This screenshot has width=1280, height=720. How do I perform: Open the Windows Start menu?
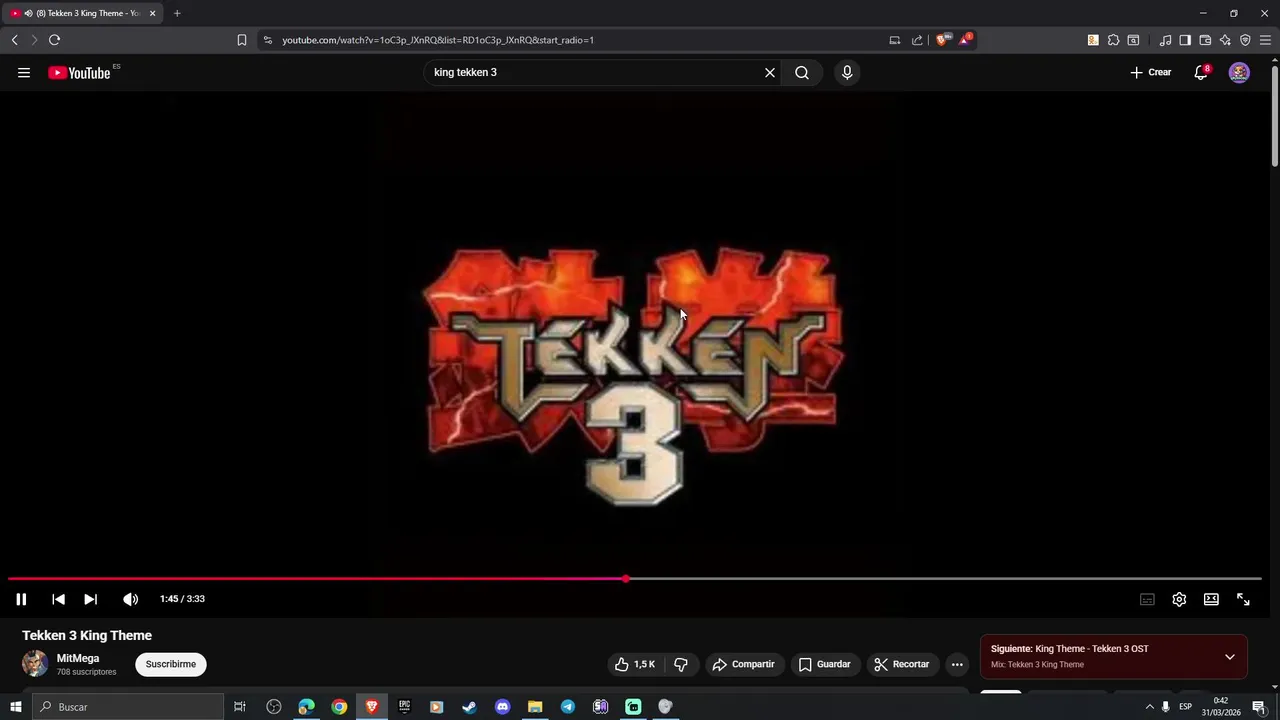[x=15, y=707]
